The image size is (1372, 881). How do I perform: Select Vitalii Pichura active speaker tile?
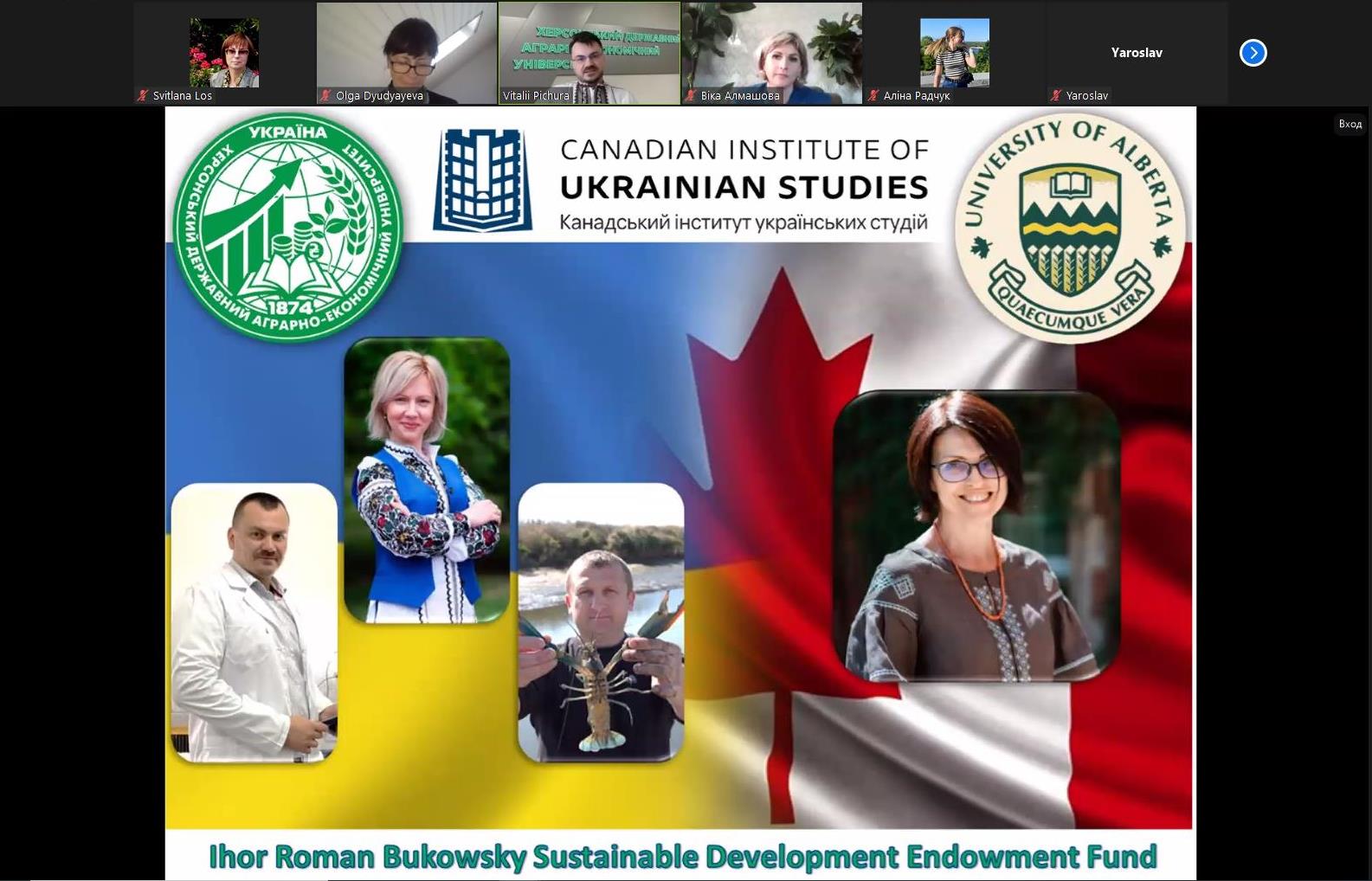(x=589, y=53)
